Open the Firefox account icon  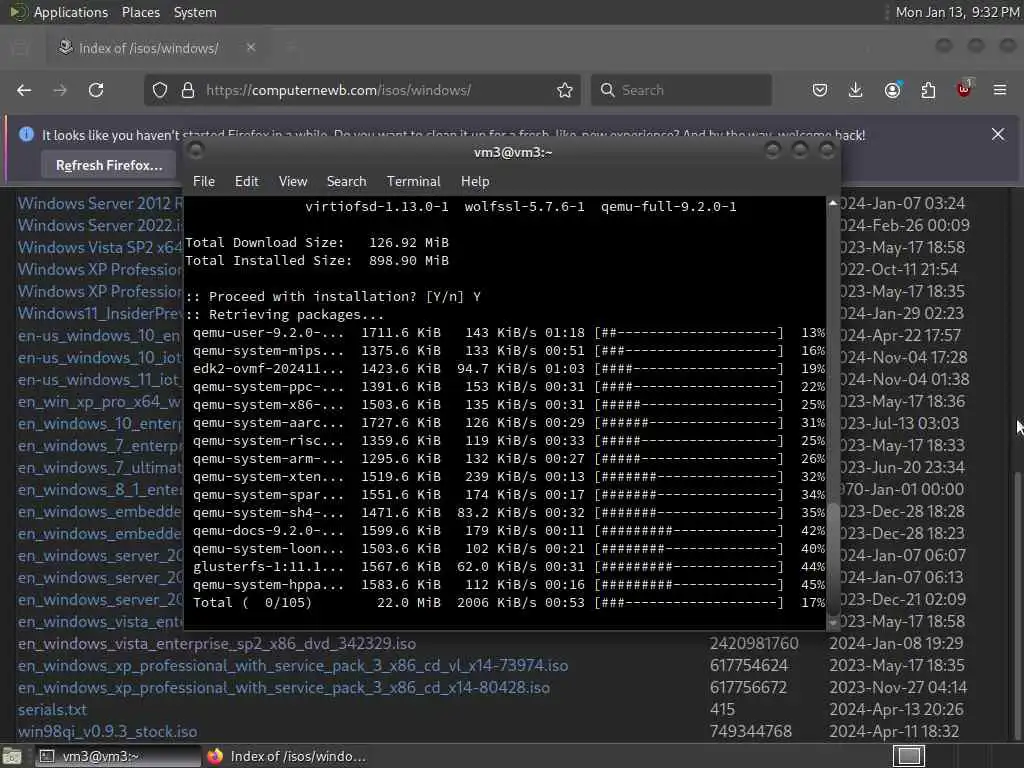coord(892,90)
